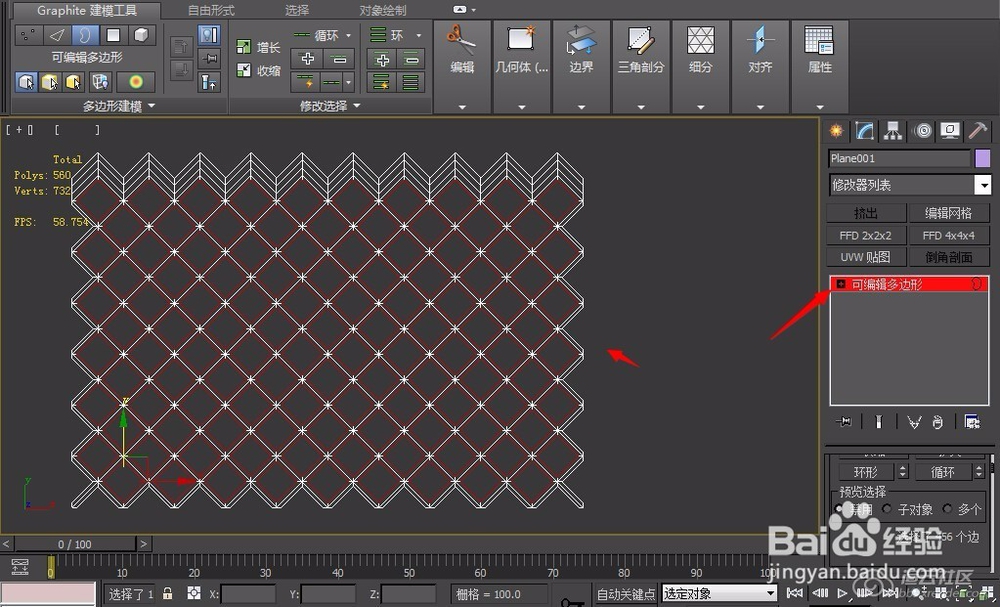This screenshot has height=607, width=1000.
Task: Activate Border sub-object level icon
Action: tap(85, 35)
